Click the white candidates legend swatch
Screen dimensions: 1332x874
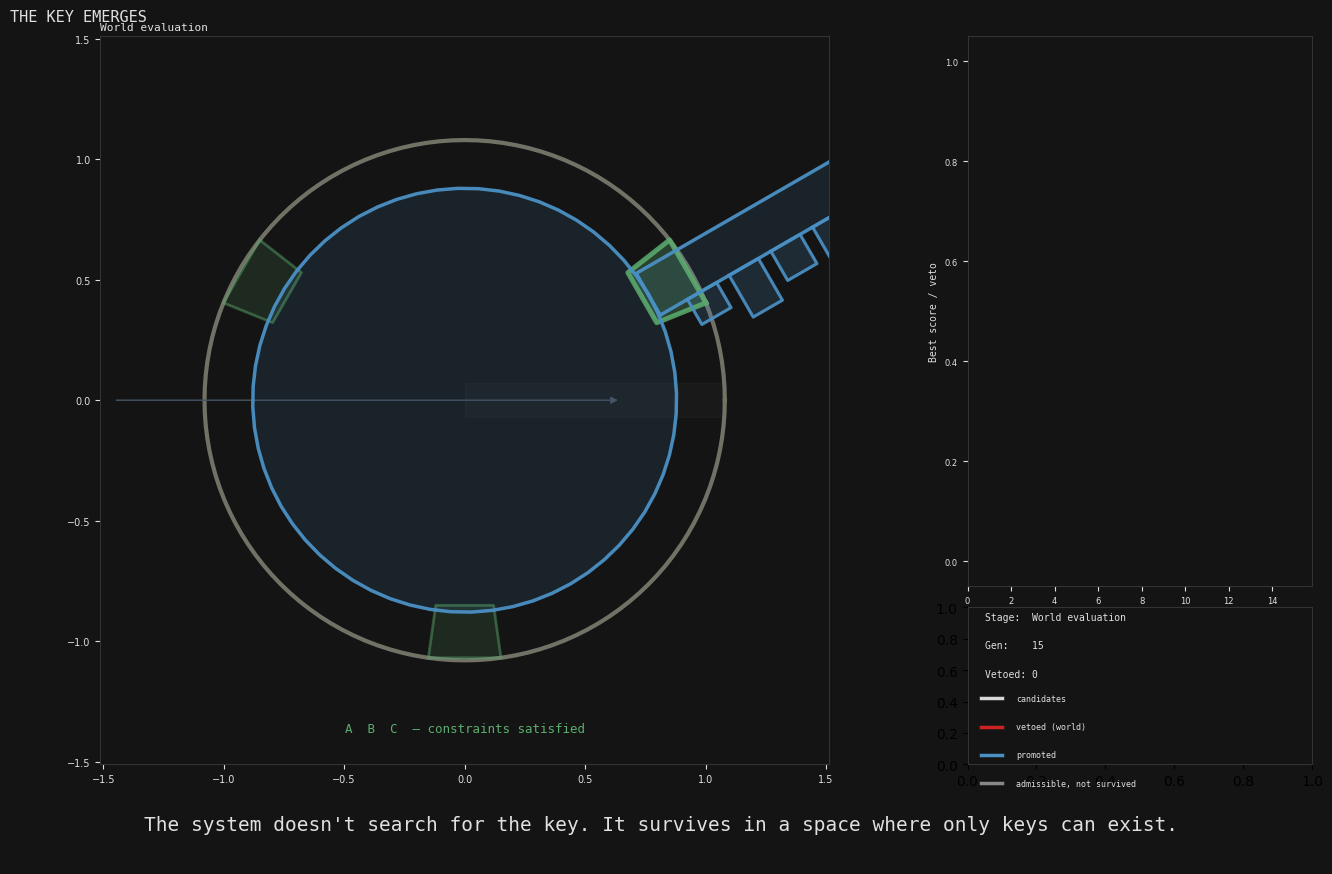991,699
